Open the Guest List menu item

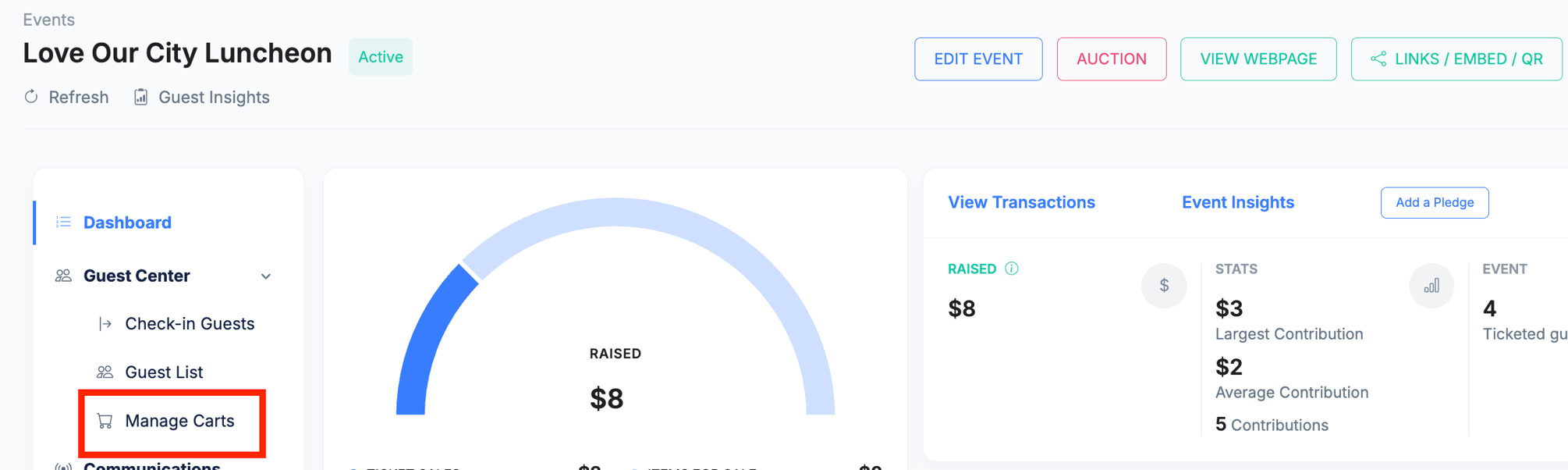[164, 372]
